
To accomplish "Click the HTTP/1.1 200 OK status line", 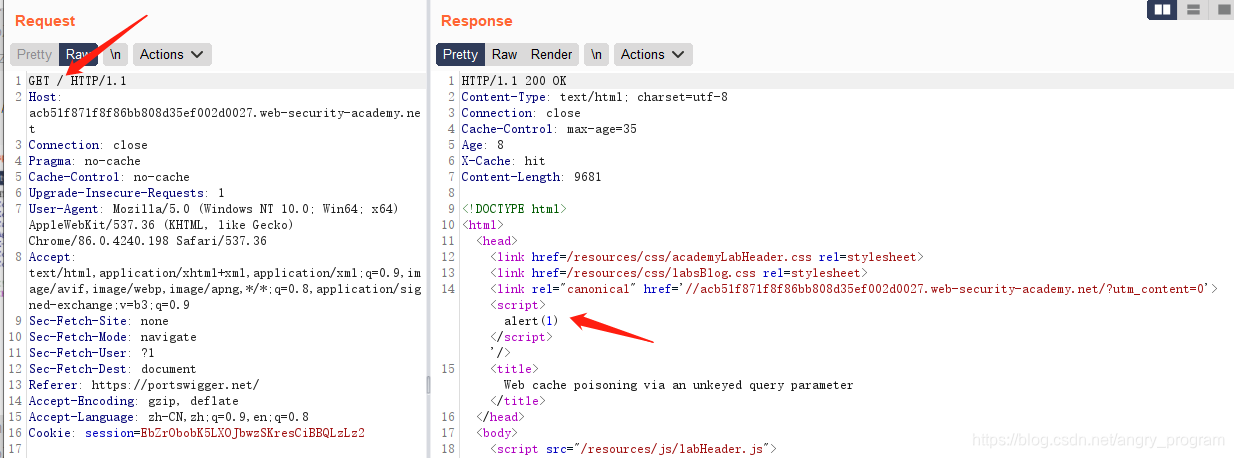I will [x=514, y=81].
